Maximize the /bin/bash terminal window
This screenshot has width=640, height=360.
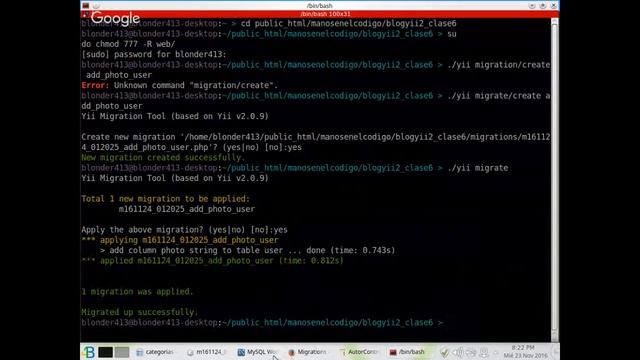[542, 5]
